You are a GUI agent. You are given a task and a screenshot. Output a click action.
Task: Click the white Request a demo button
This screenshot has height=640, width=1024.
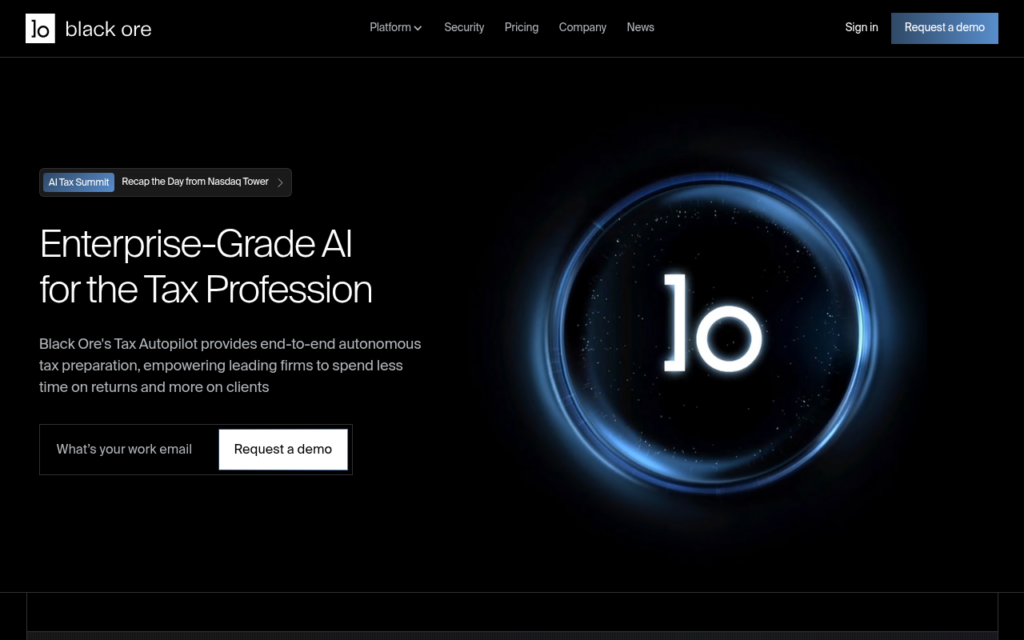tap(283, 449)
